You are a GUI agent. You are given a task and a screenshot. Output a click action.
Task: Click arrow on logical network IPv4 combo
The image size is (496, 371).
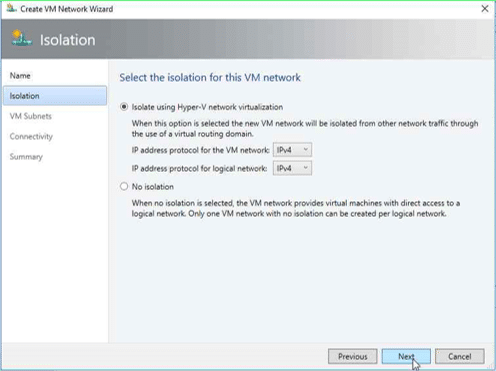coord(306,168)
